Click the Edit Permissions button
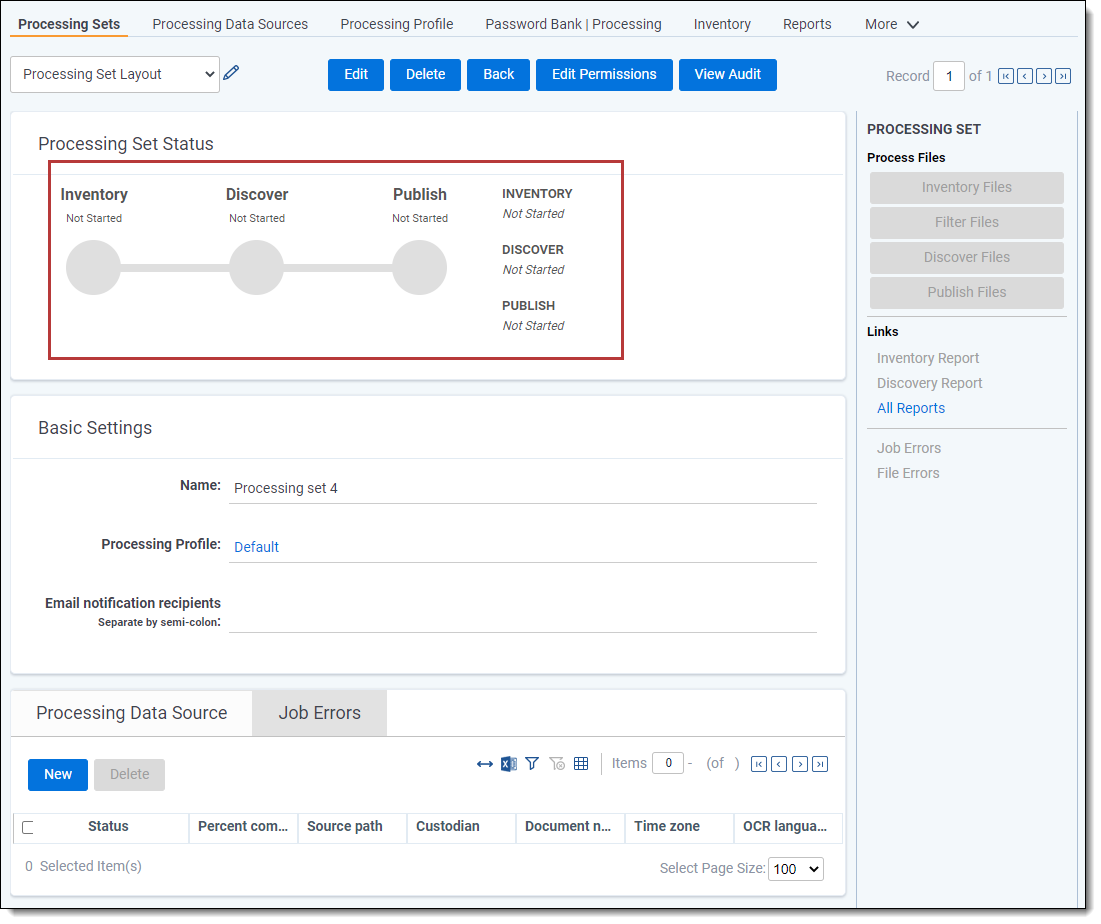Image resolution: width=1101 pixels, height=924 pixels. click(x=604, y=74)
